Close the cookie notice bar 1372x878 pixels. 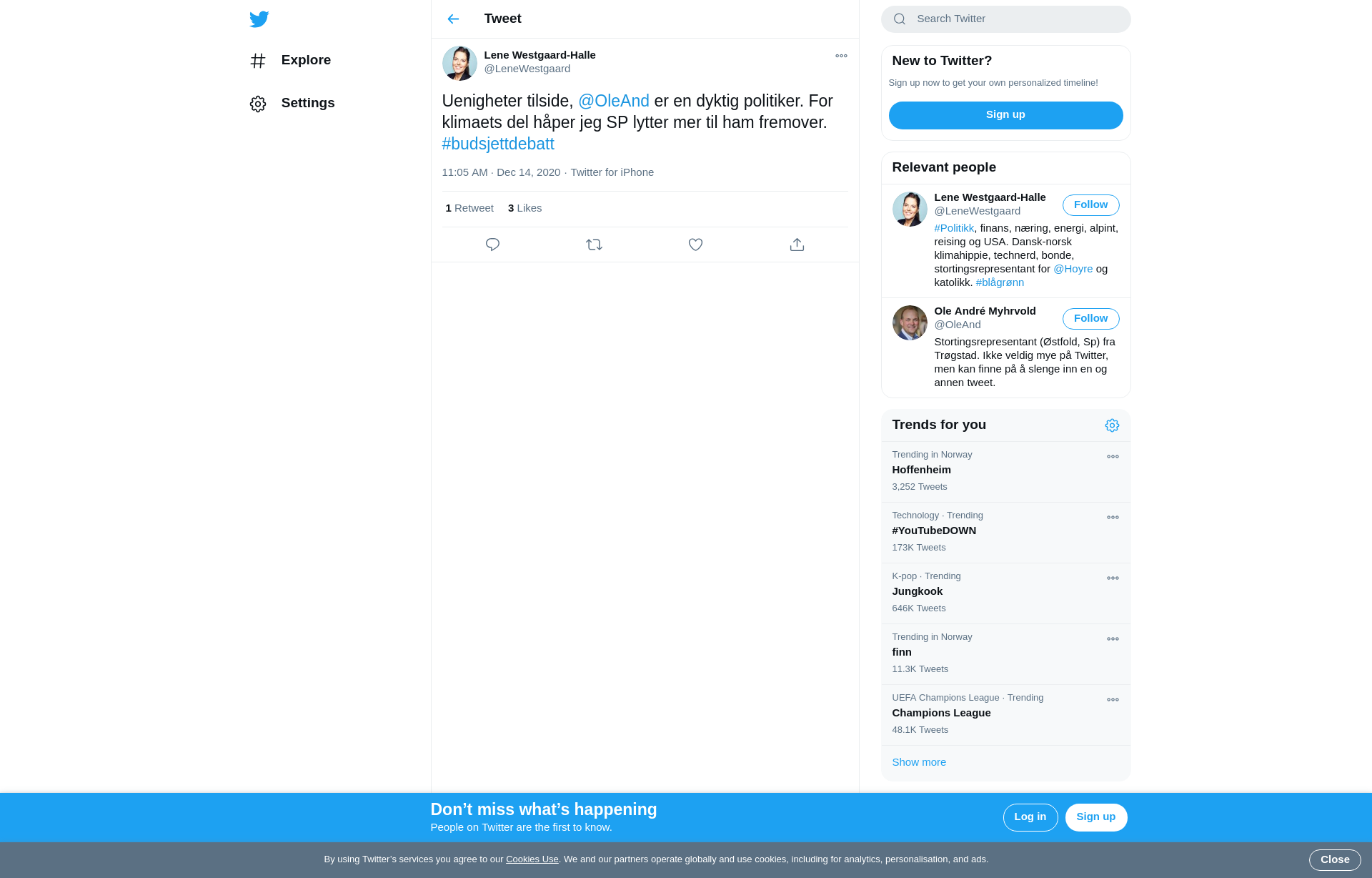click(x=1334, y=860)
